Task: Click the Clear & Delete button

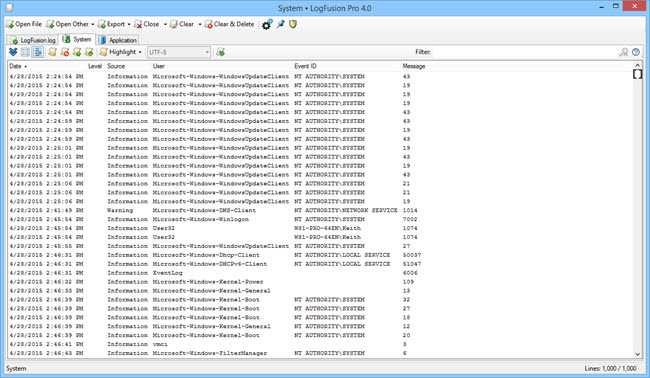Action: 229,24
